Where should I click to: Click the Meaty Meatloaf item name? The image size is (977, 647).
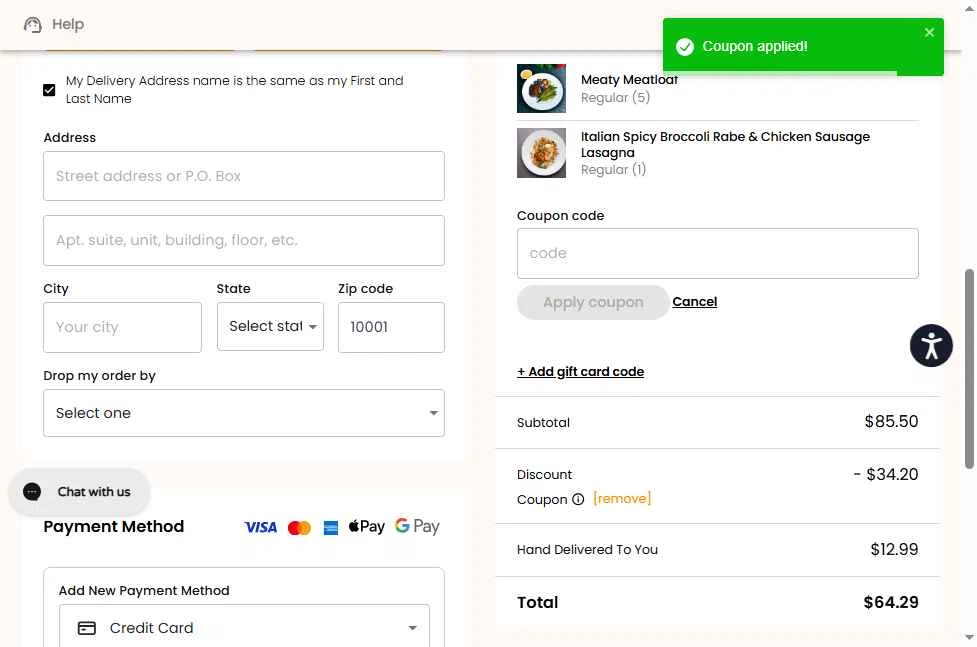tap(629, 80)
